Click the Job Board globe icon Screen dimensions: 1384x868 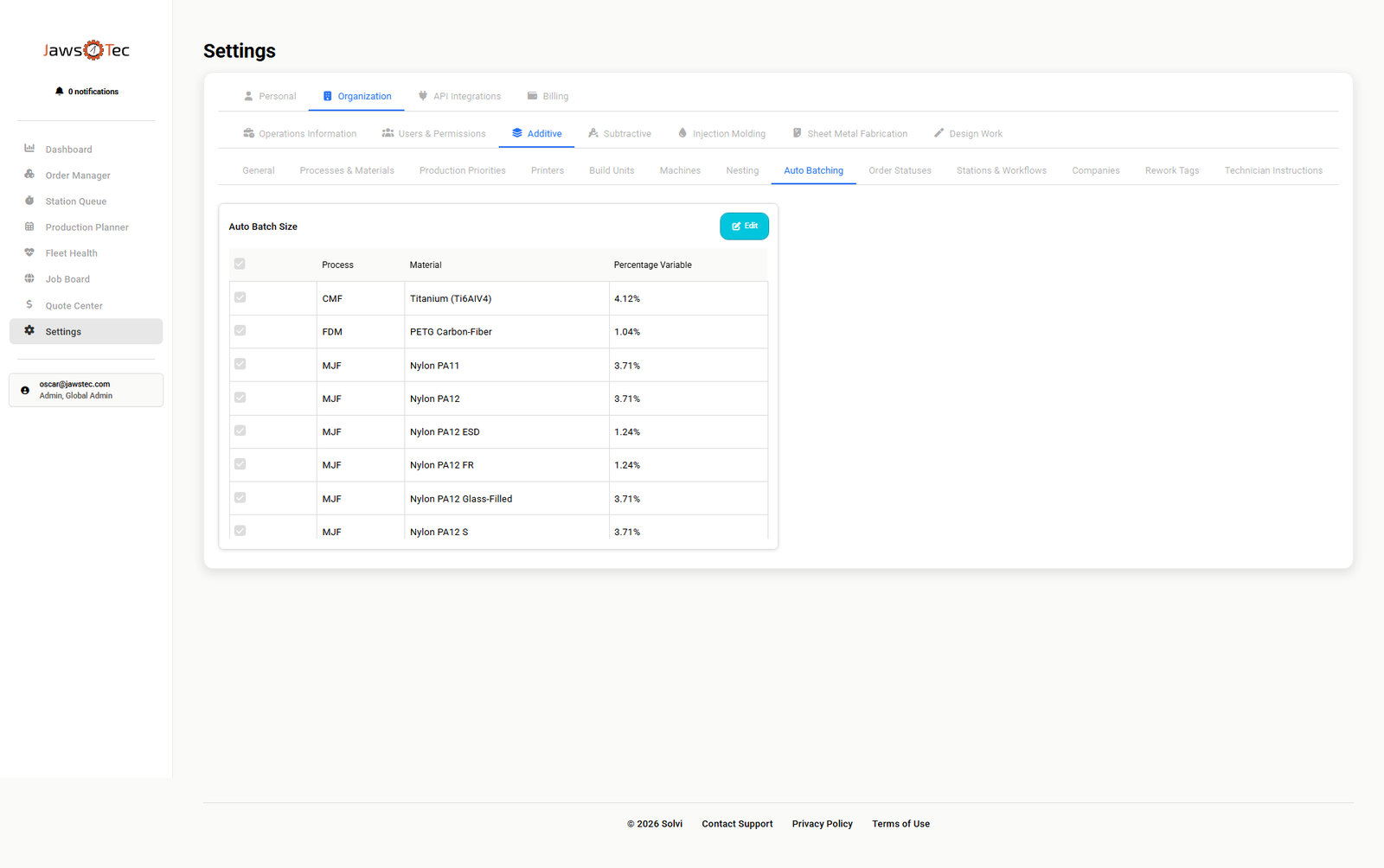[x=29, y=278]
